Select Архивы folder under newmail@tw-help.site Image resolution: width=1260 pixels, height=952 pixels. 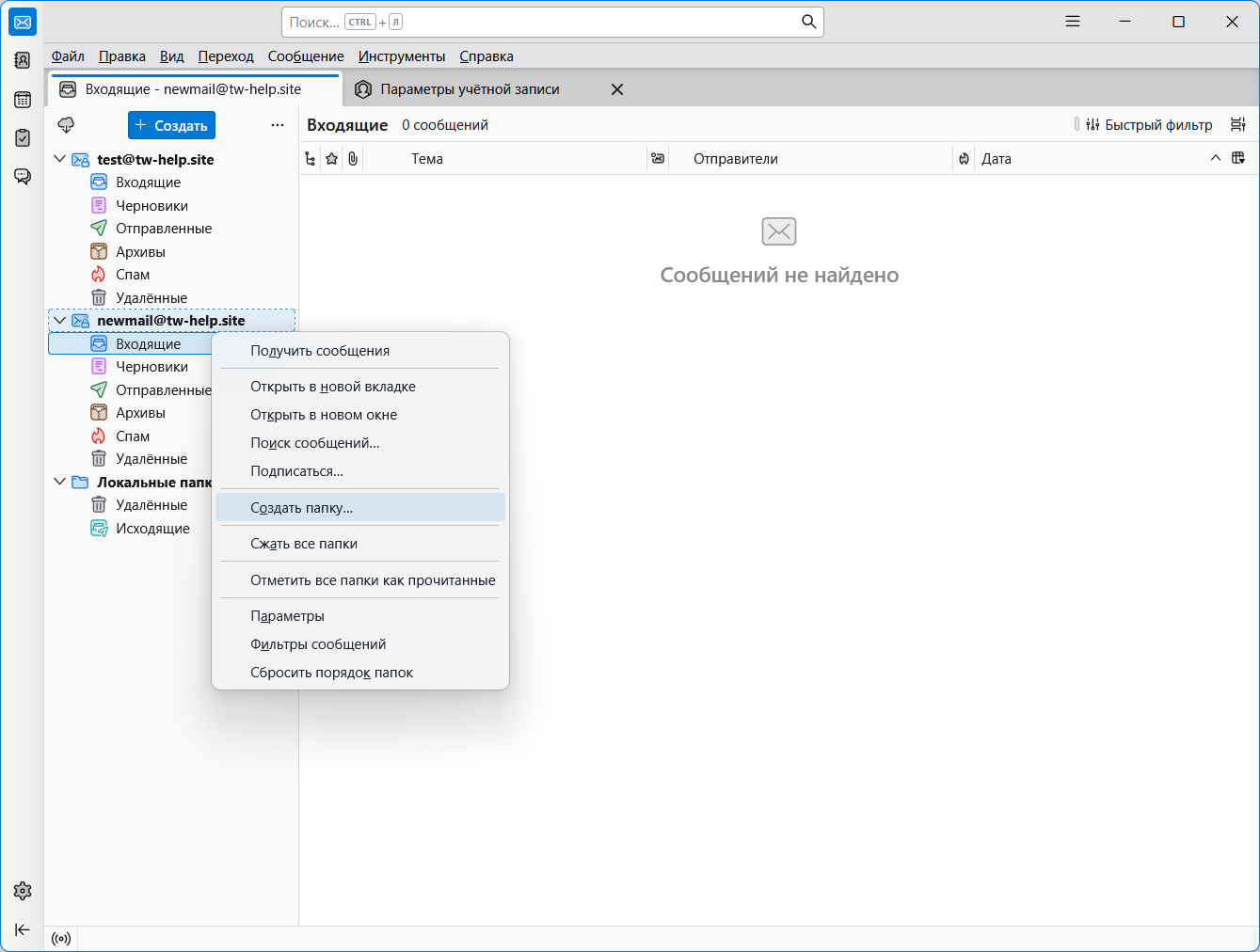coord(132,413)
